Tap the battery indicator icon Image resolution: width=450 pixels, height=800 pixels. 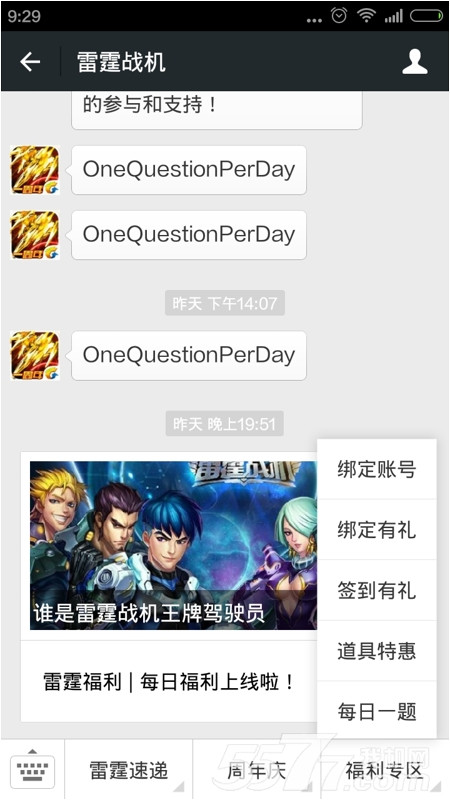[427, 16]
